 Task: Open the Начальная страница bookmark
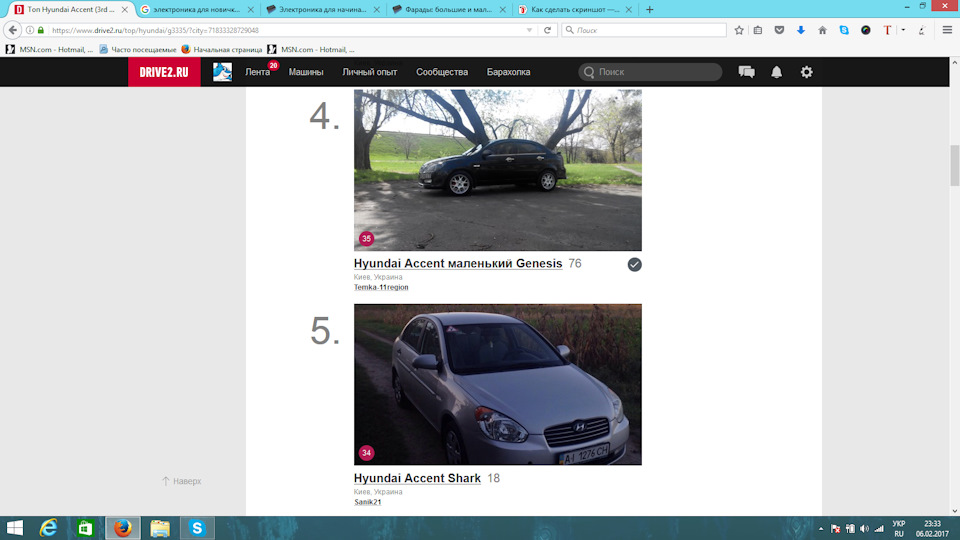click(222, 50)
